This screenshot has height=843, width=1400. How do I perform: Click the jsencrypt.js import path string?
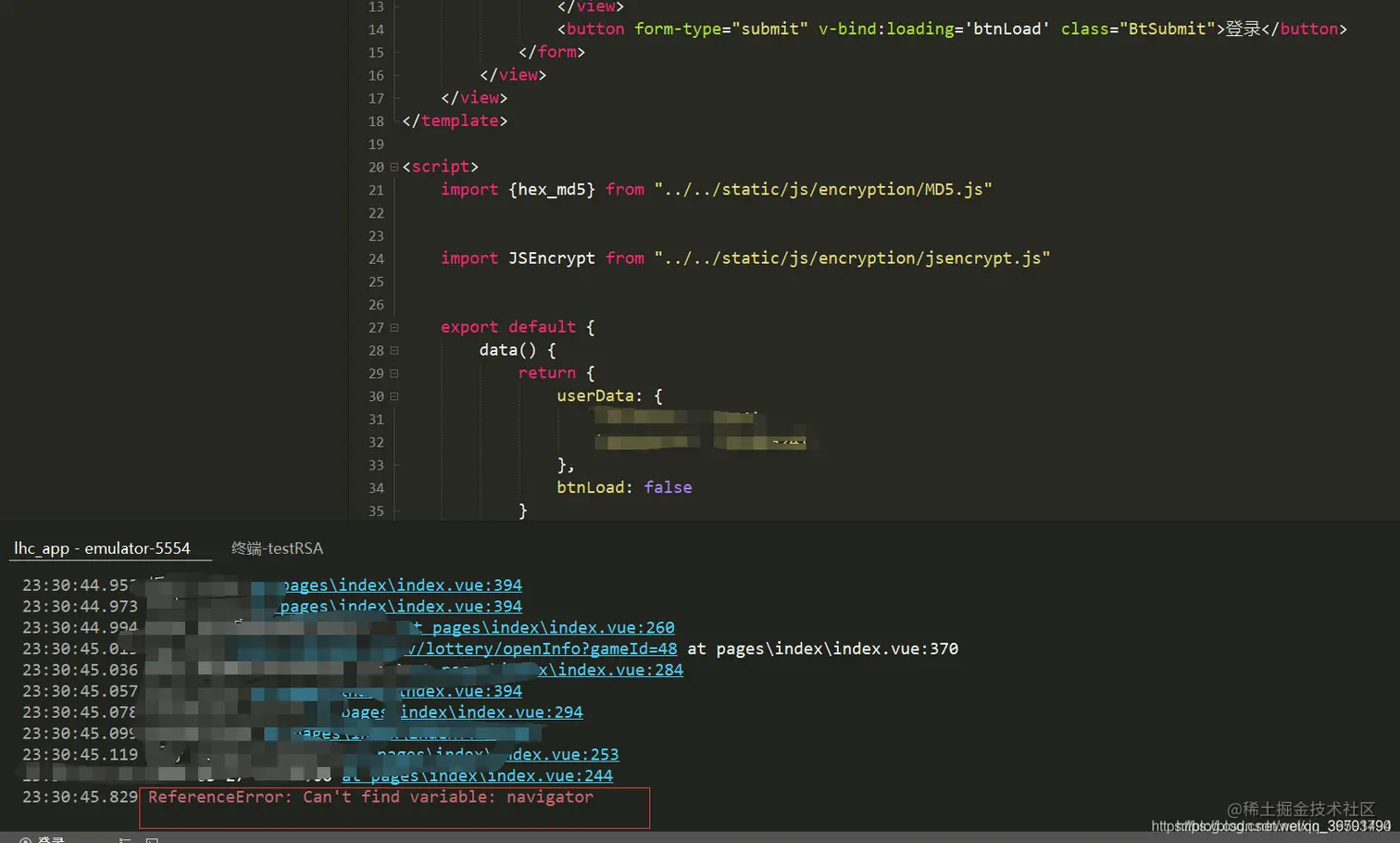(x=852, y=258)
